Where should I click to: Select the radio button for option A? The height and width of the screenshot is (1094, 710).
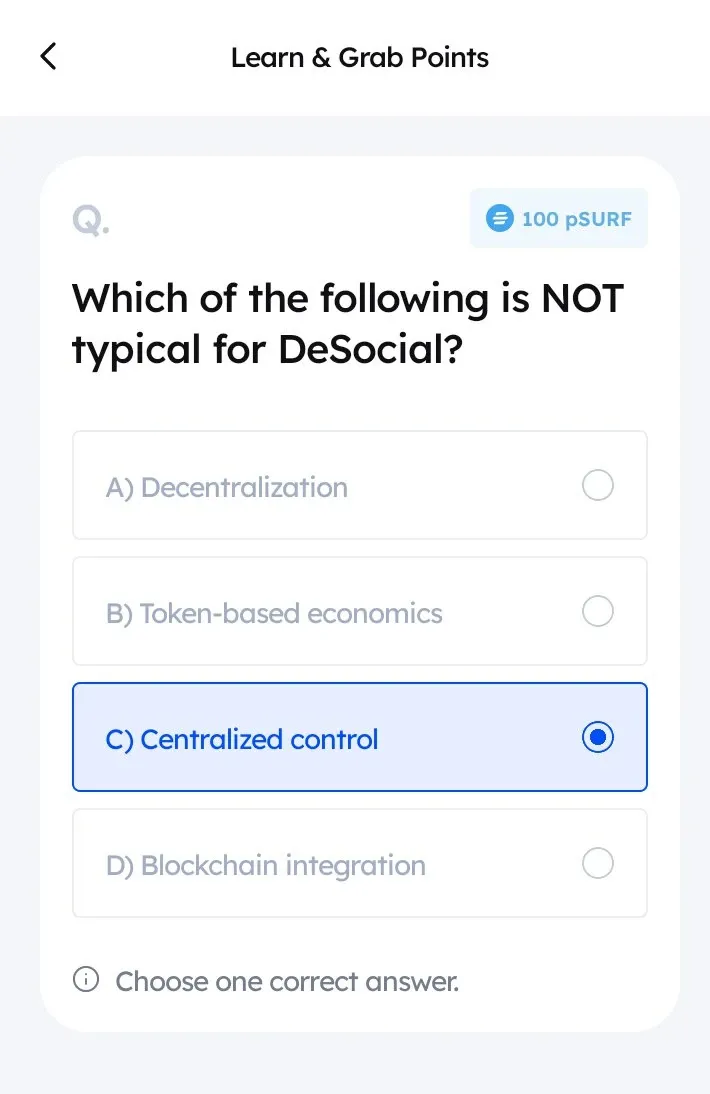coord(597,485)
